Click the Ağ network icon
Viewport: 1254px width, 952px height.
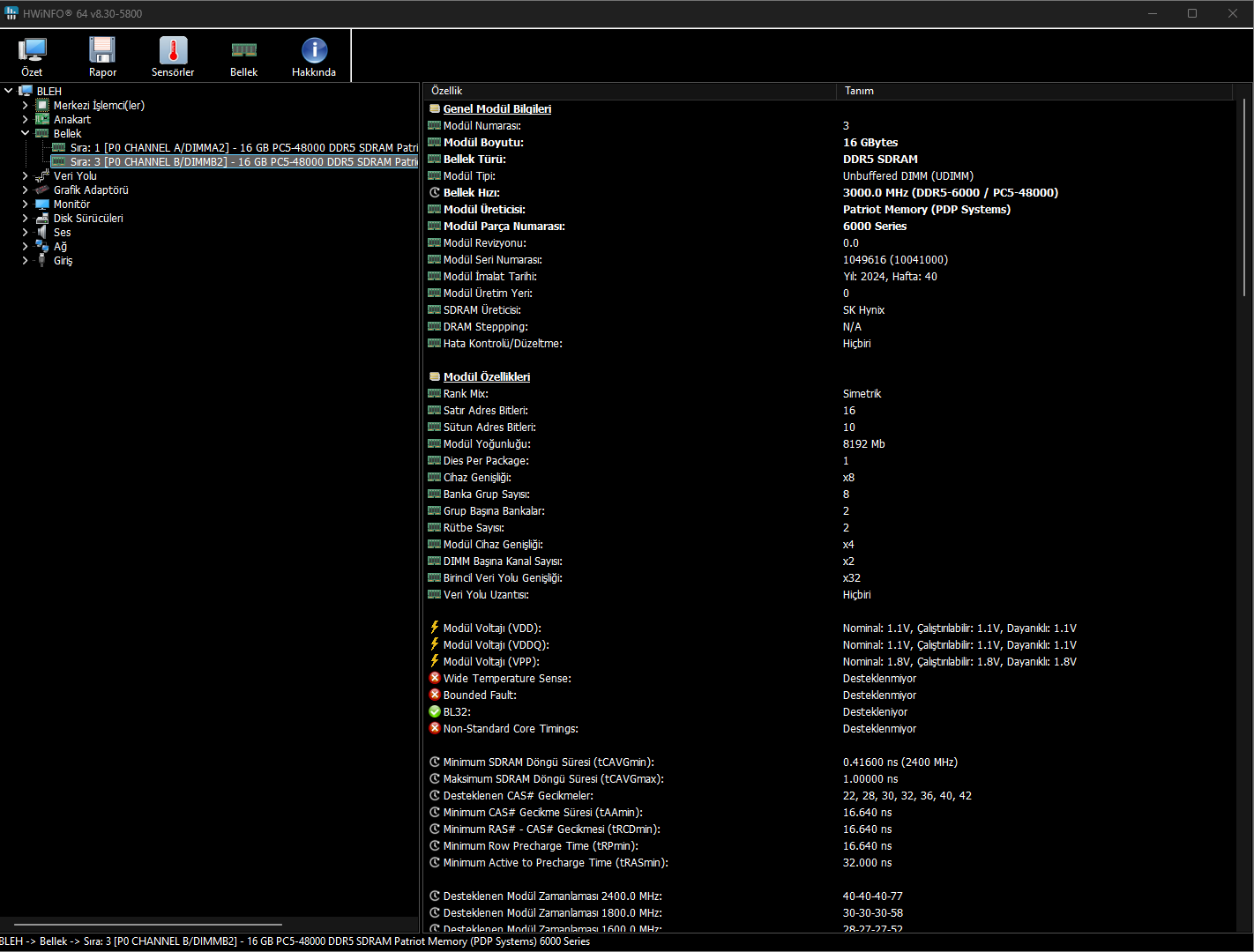tap(42, 246)
